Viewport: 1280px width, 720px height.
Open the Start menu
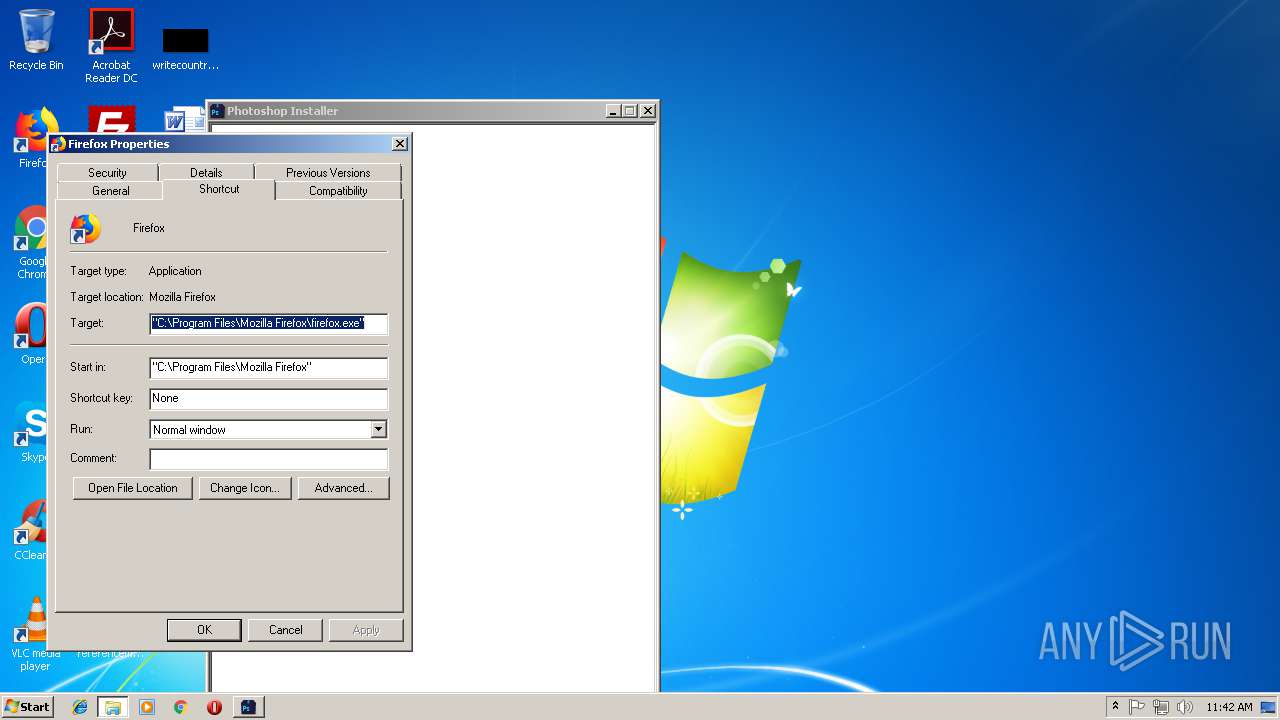pos(28,707)
